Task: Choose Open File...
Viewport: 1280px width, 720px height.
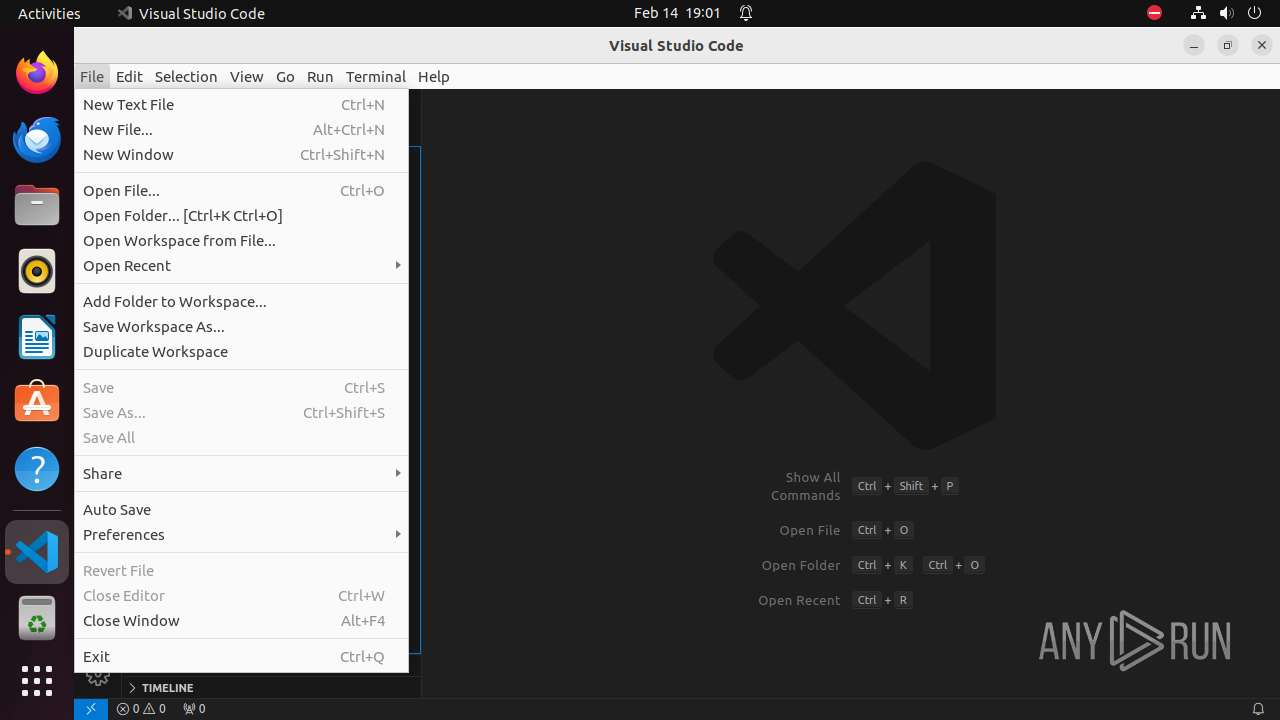Action: (241, 191)
